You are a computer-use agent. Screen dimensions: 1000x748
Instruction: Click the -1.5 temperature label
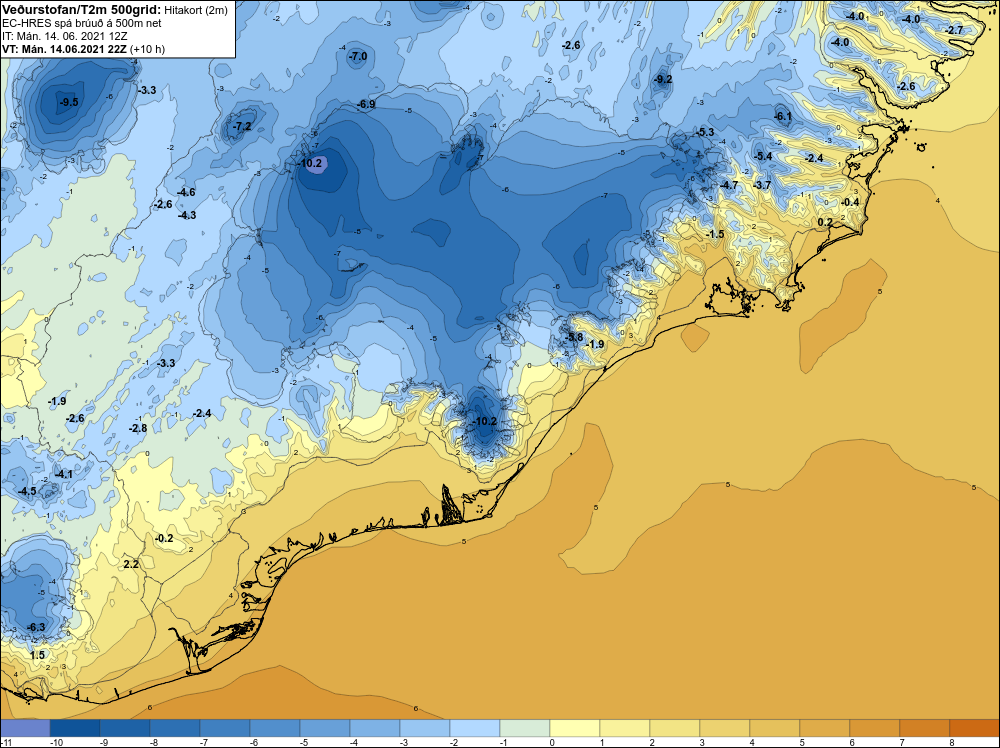click(x=716, y=234)
